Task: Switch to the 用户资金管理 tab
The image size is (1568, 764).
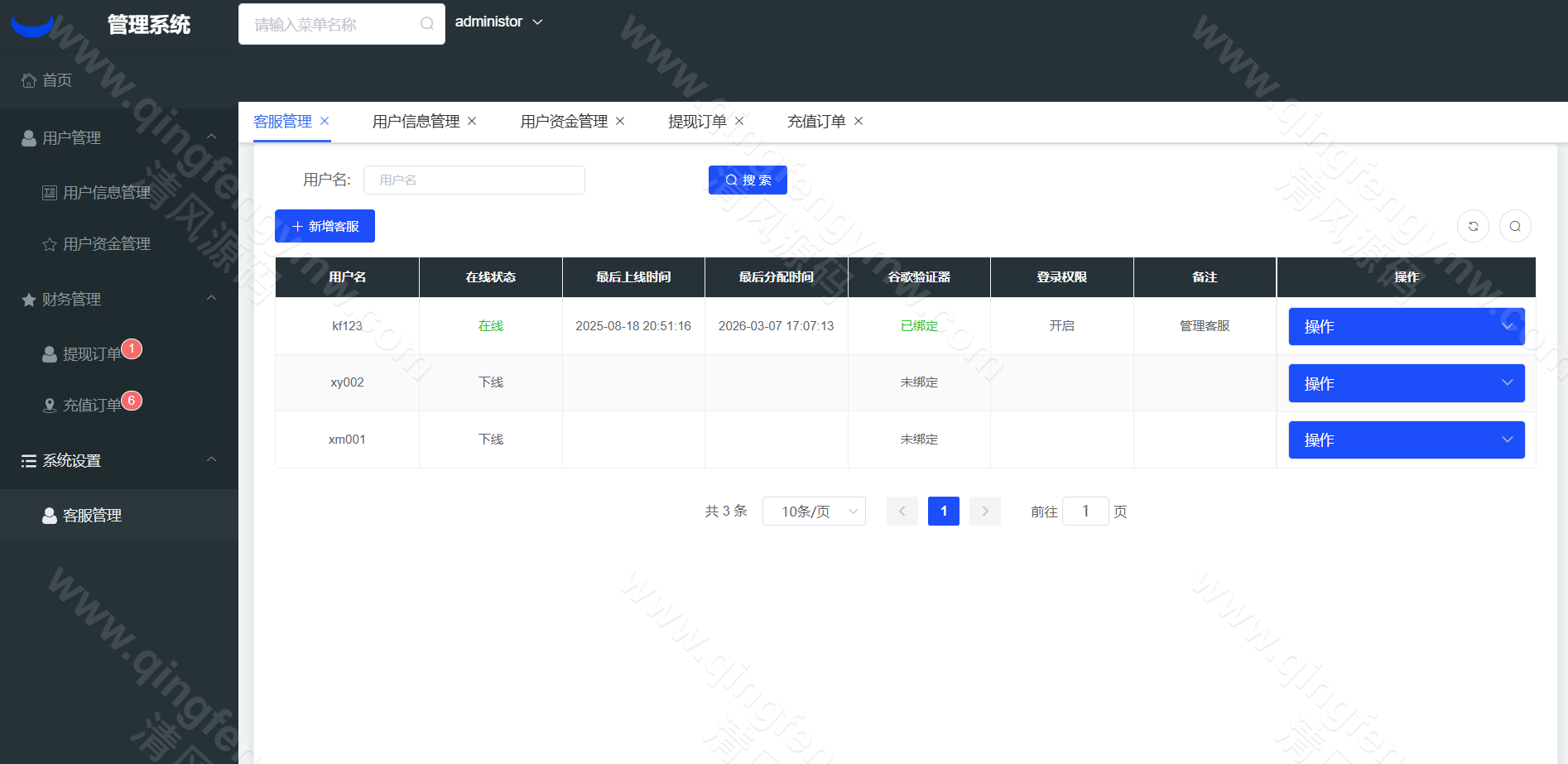Action: click(x=564, y=122)
